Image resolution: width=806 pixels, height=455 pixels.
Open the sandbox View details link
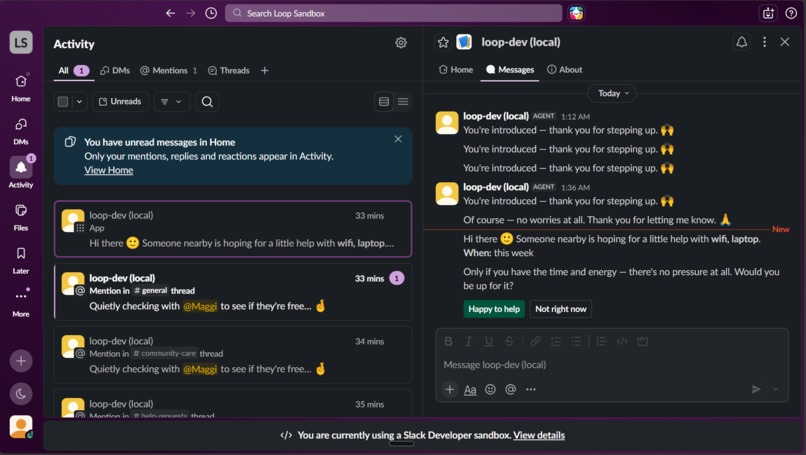[539, 435]
